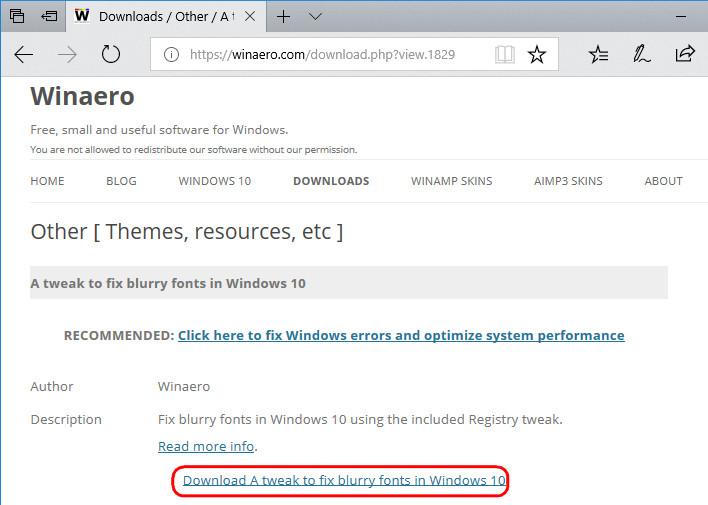Set these tabs aside icon
The height and width of the screenshot is (505, 708).
point(49,16)
